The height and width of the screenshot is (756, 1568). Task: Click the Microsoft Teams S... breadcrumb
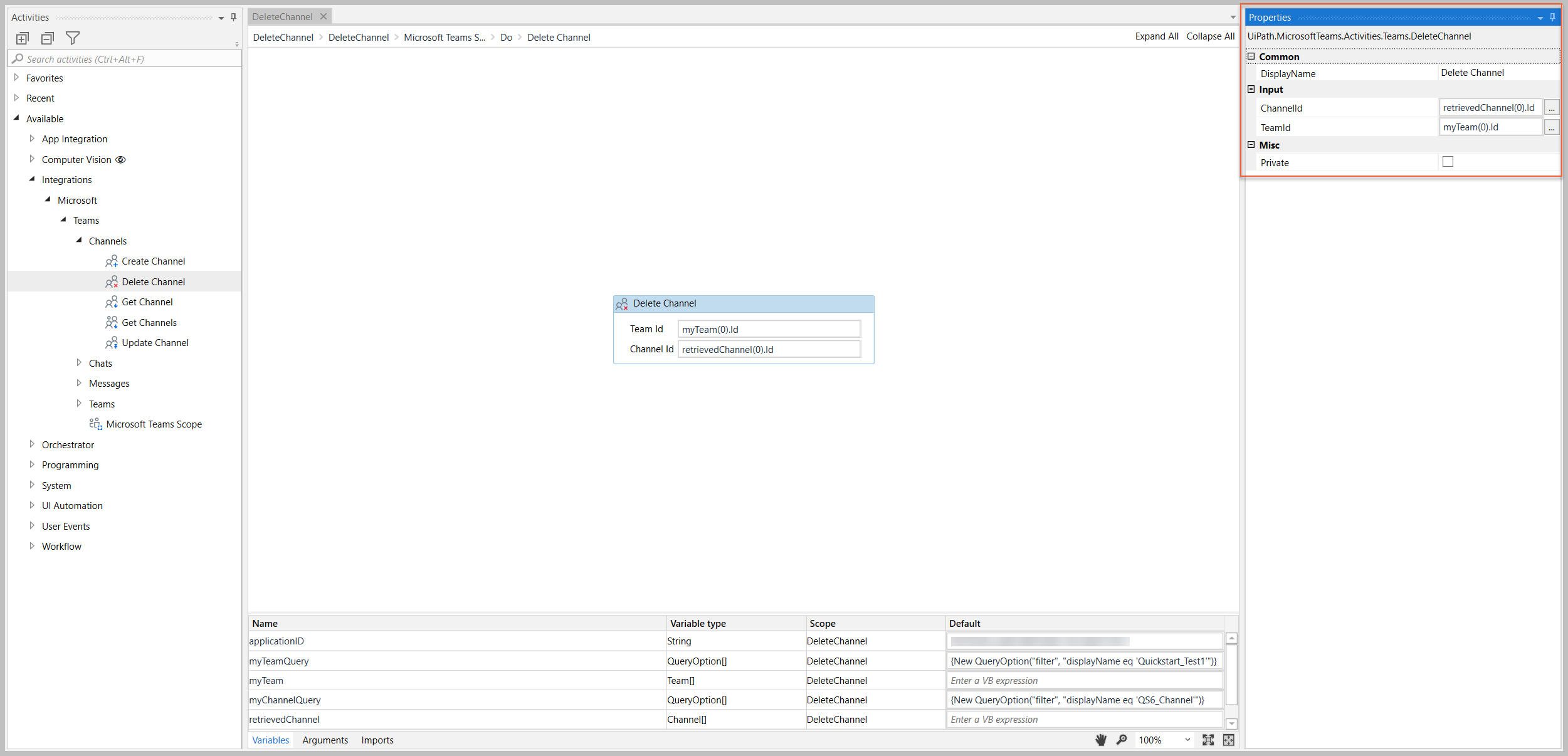[445, 38]
